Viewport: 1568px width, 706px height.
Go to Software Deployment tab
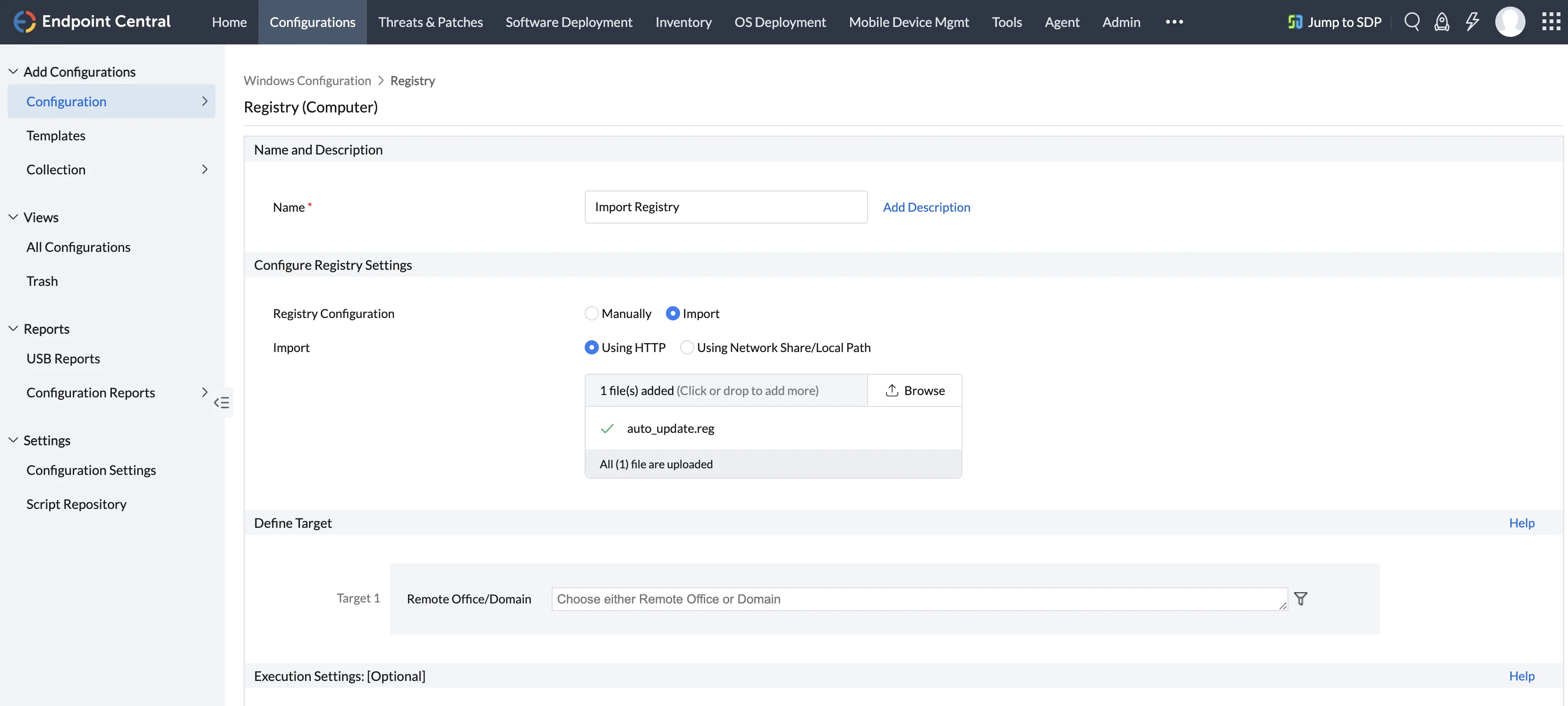point(569,22)
